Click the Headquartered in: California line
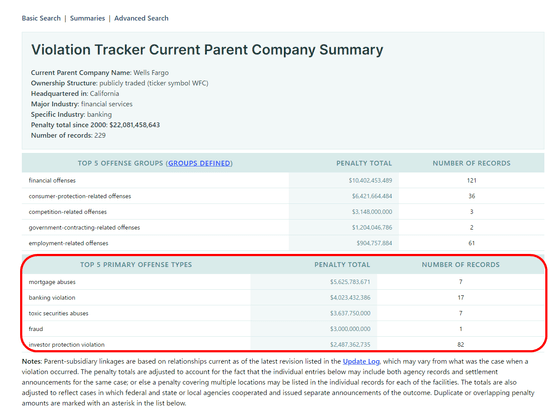 tap(75, 94)
